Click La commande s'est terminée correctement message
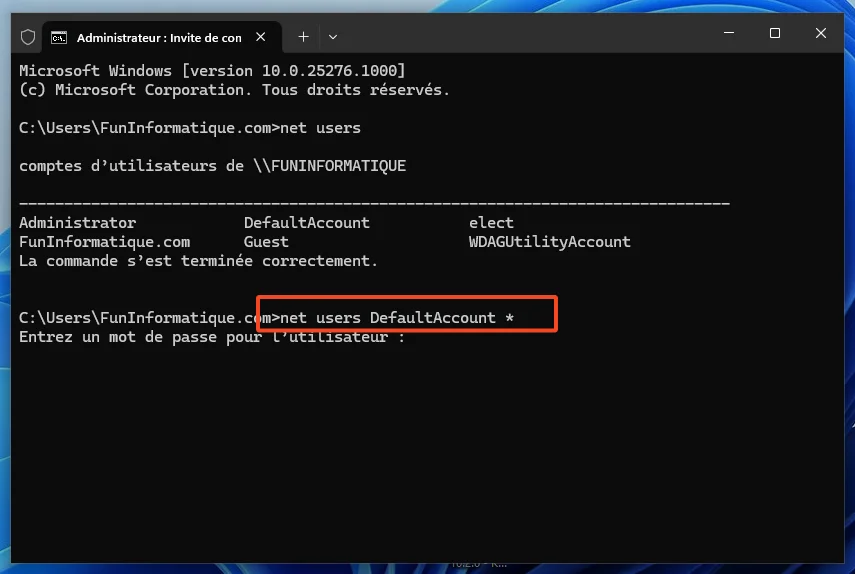 click(198, 260)
